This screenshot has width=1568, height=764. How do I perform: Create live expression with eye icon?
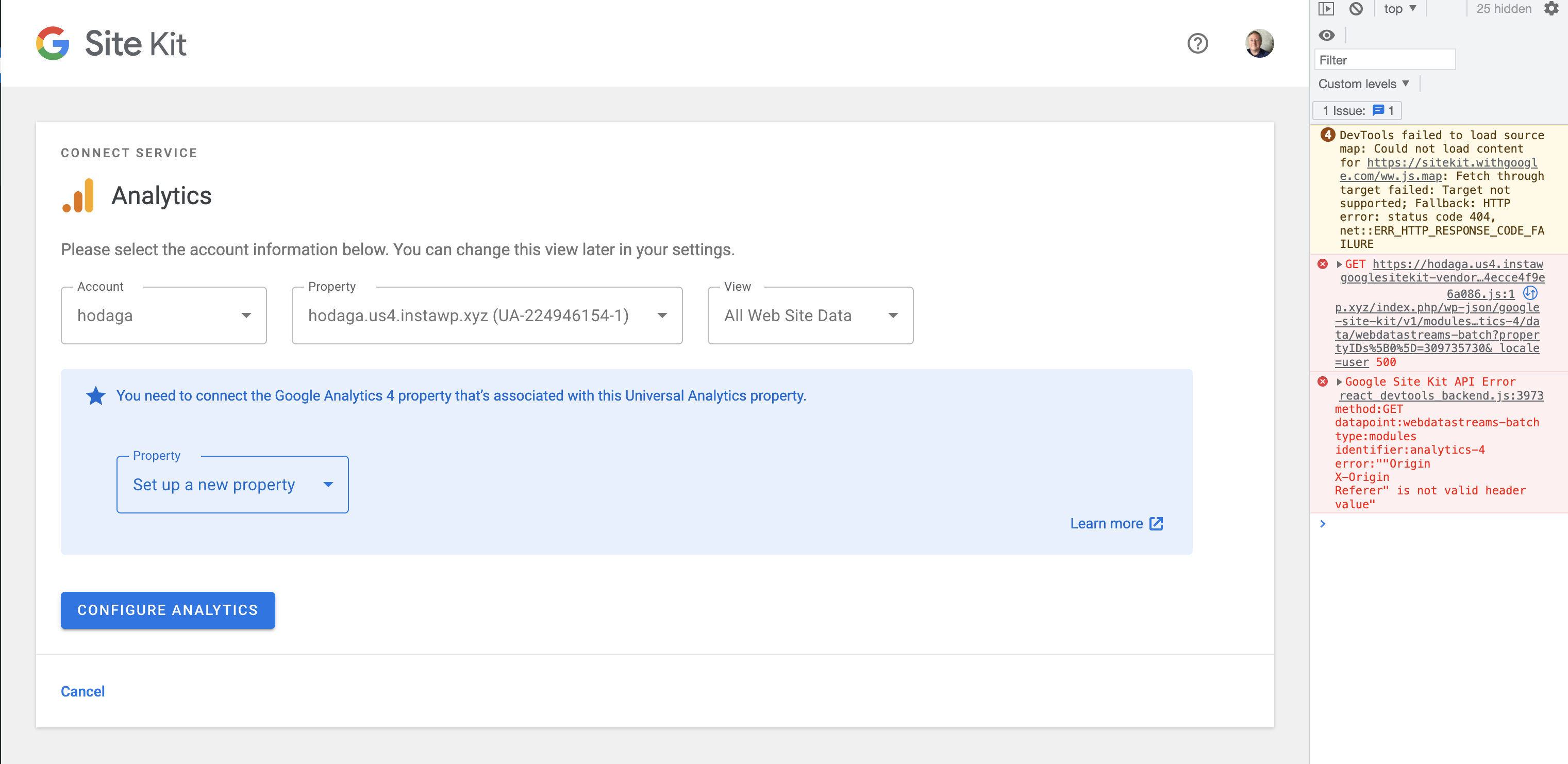(x=1327, y=35)
